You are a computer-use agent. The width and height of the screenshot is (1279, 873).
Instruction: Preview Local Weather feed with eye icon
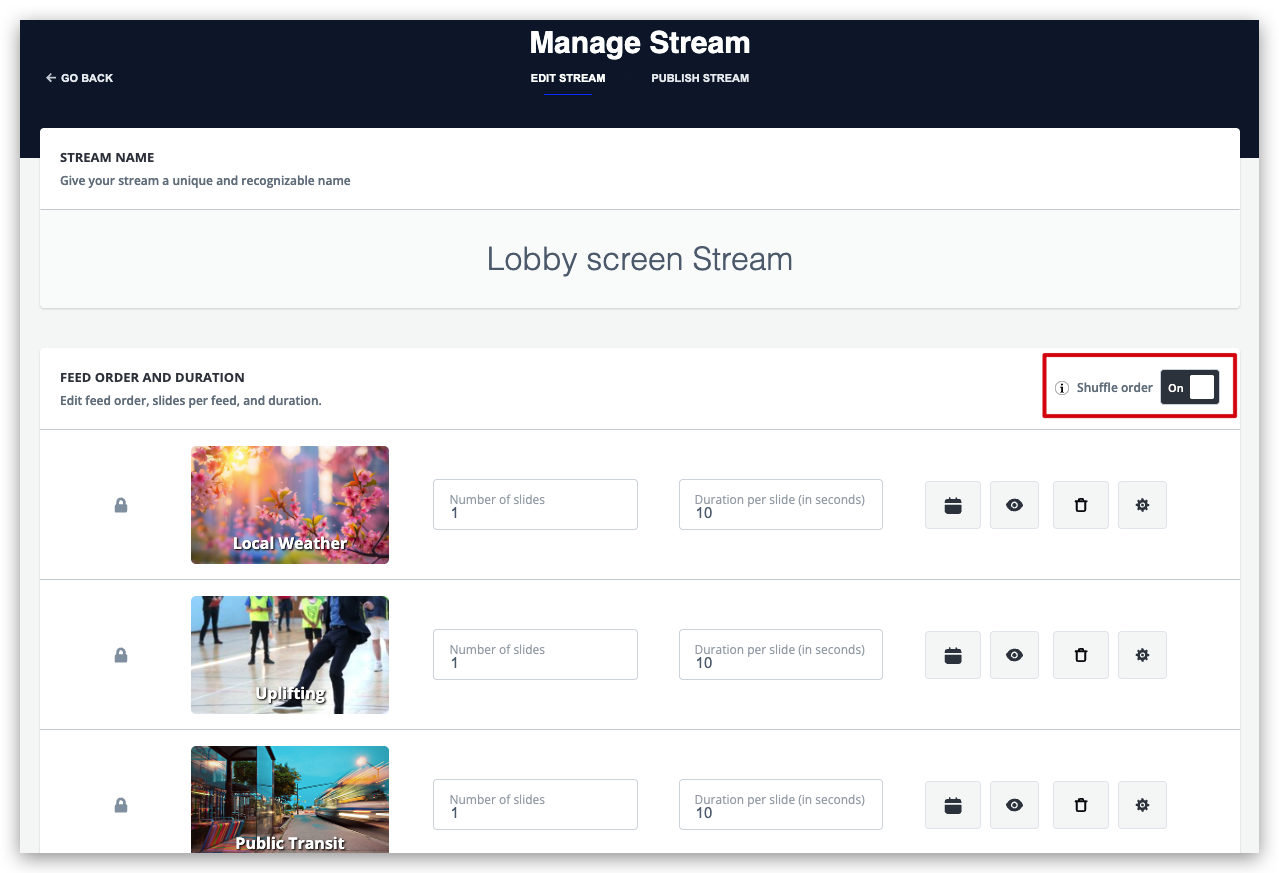click(1014, 505)
